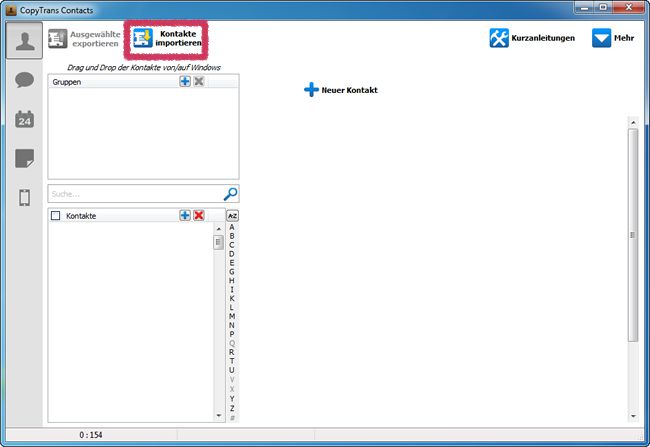Click Ausgewählte exportieren button

click(84, 39)
